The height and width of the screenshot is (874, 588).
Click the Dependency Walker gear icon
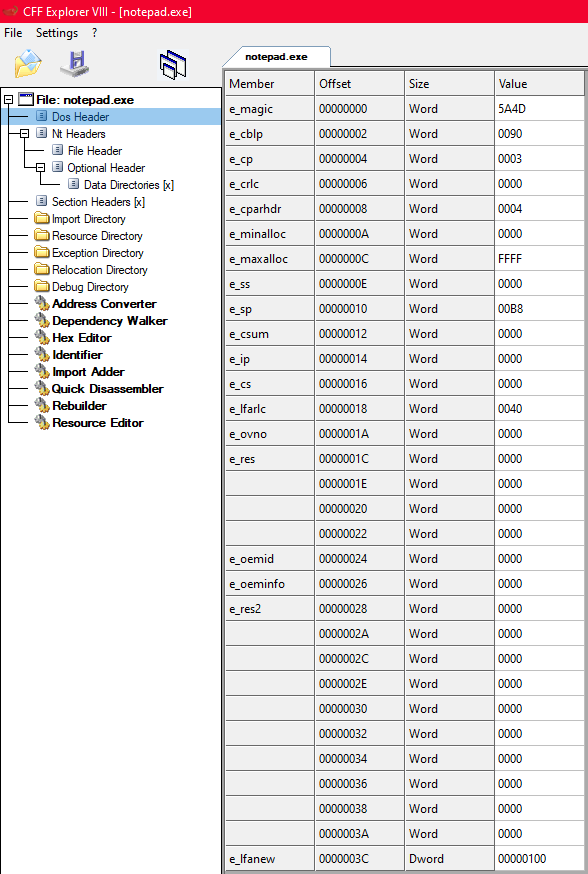tap(42, 321)
